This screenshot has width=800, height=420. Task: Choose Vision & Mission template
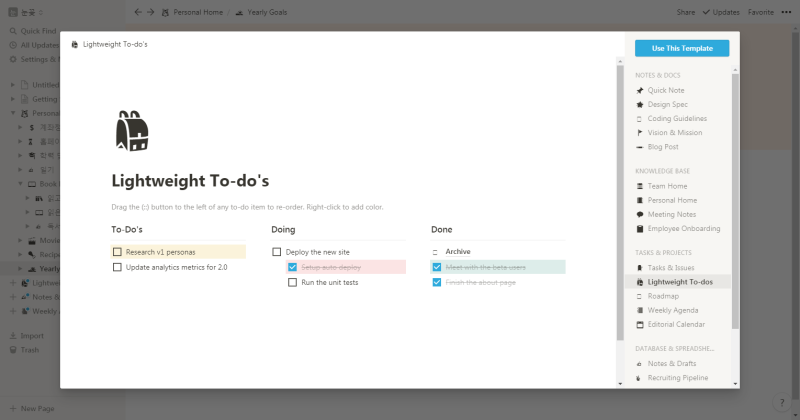tap(674, 133)
